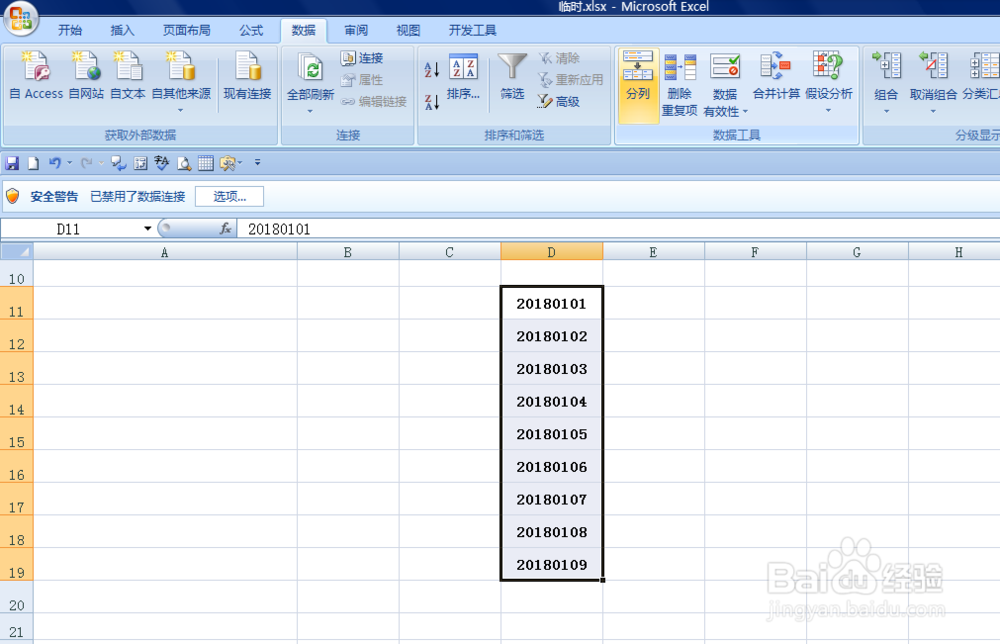Select cell containing 20180109
This screenshot has width=1000, height=644.
(552, 564)
